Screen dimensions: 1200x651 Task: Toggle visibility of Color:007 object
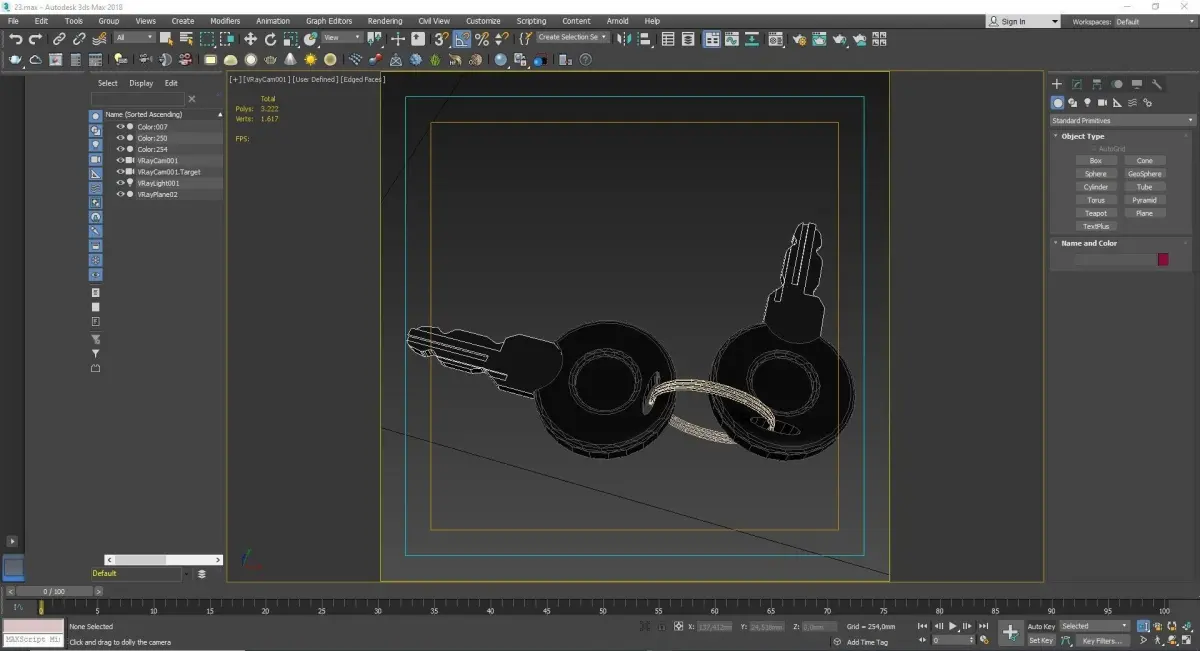[x=120, y=127]
